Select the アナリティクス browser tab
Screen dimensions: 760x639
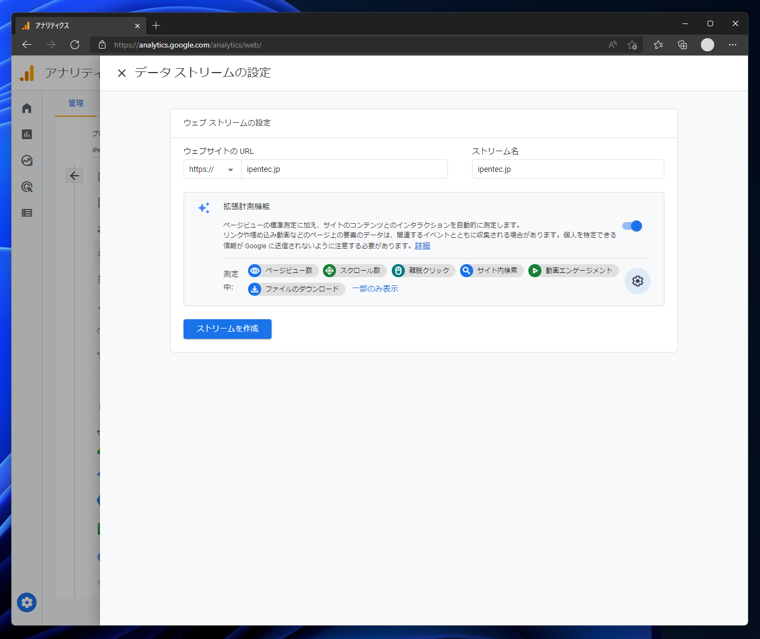(80, 26)
